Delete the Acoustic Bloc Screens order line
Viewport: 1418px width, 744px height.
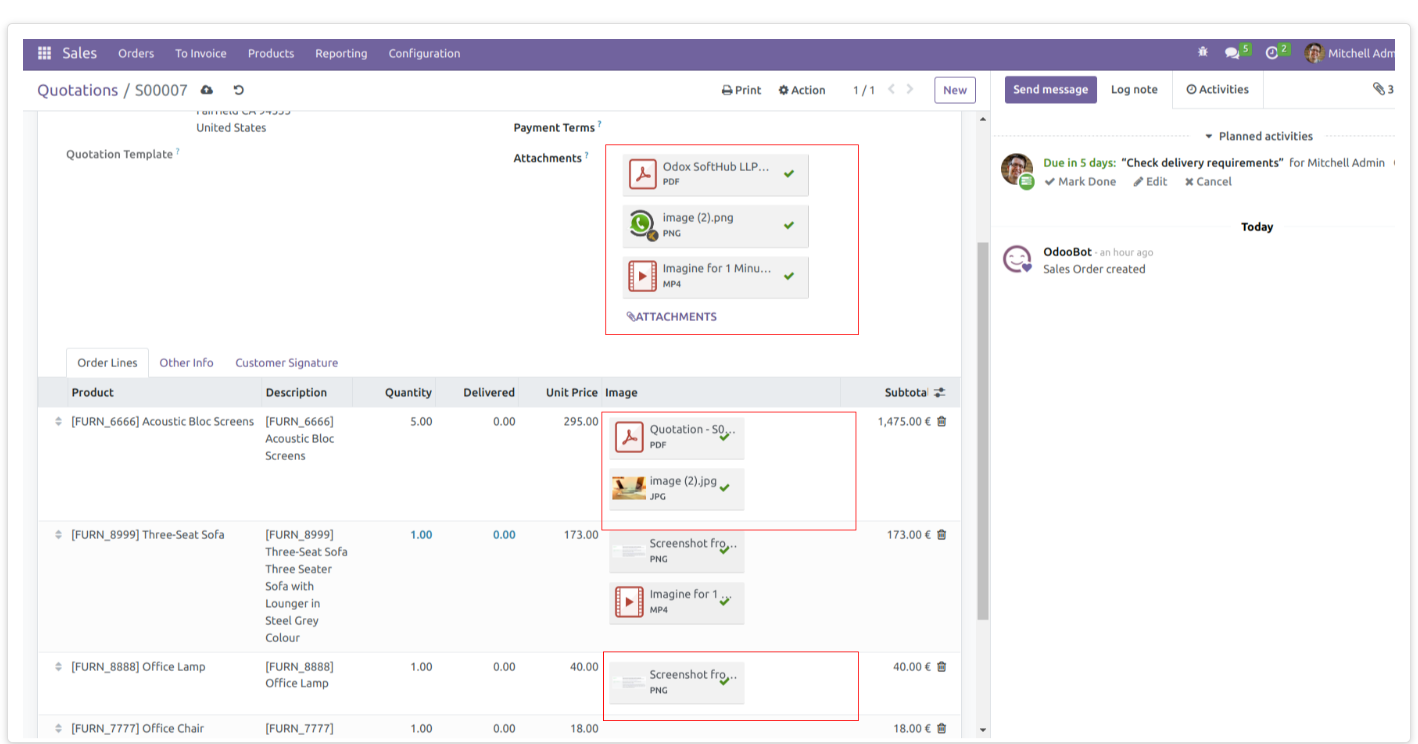(x=941, y=421)
